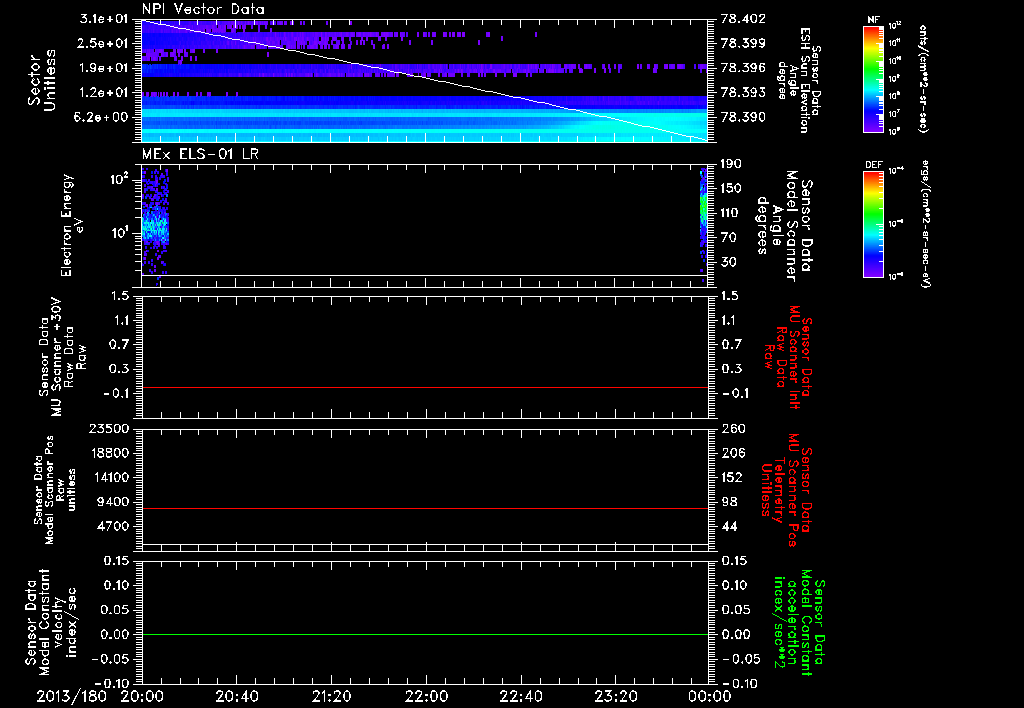
Task: Click the NF color bar gradient
Action: click(873, 78)
